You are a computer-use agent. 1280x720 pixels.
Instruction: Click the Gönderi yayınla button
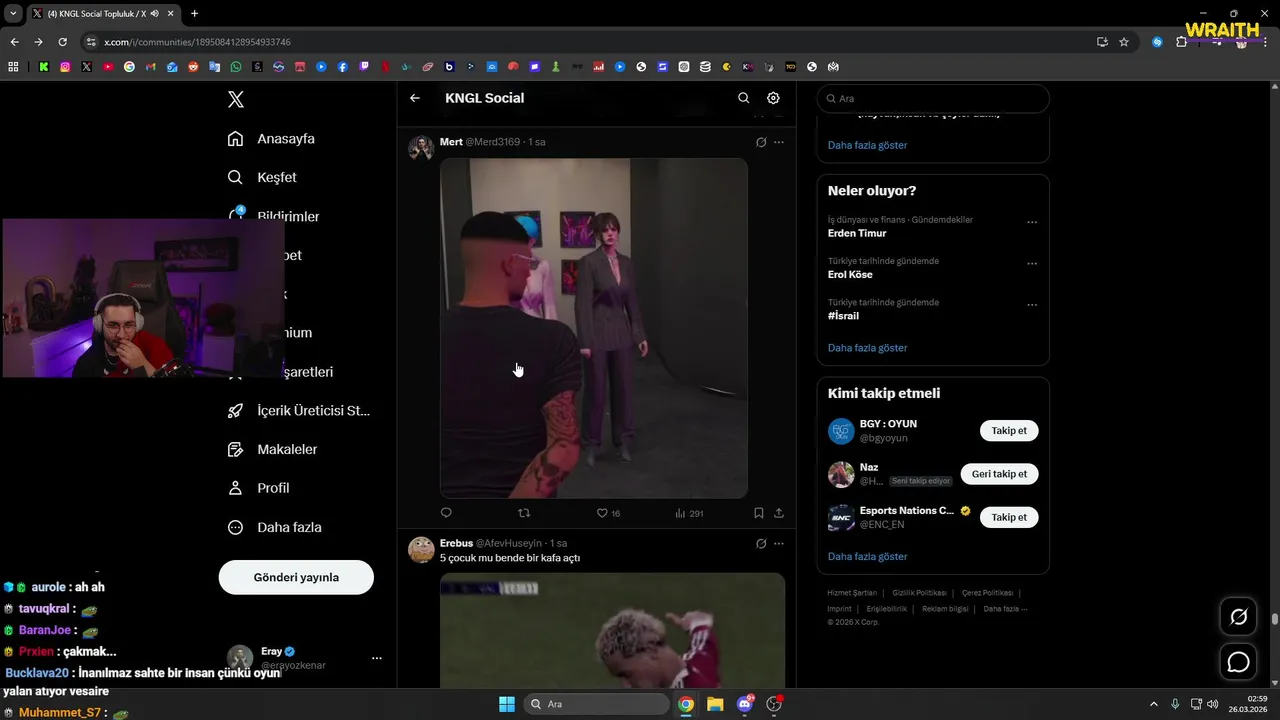296,577
